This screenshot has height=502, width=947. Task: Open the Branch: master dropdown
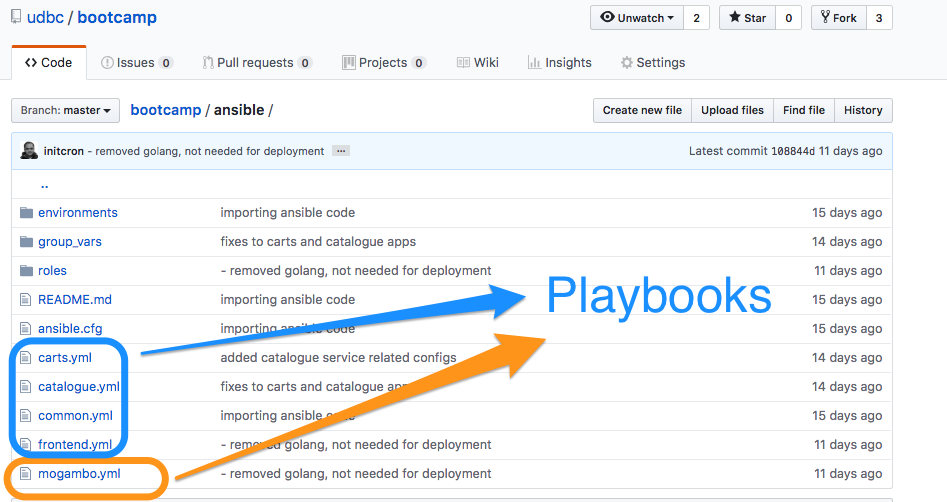point(65,111)
